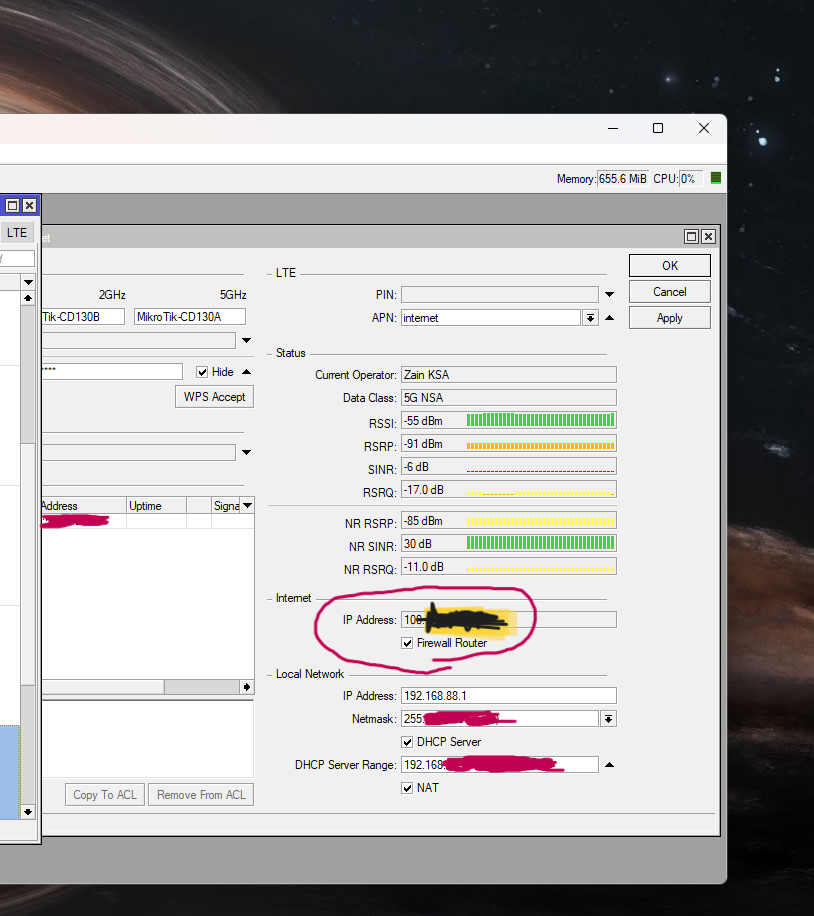Minimize the main WinBox window
This screenshot has width=814, height=916.
[x=613, y=129]
